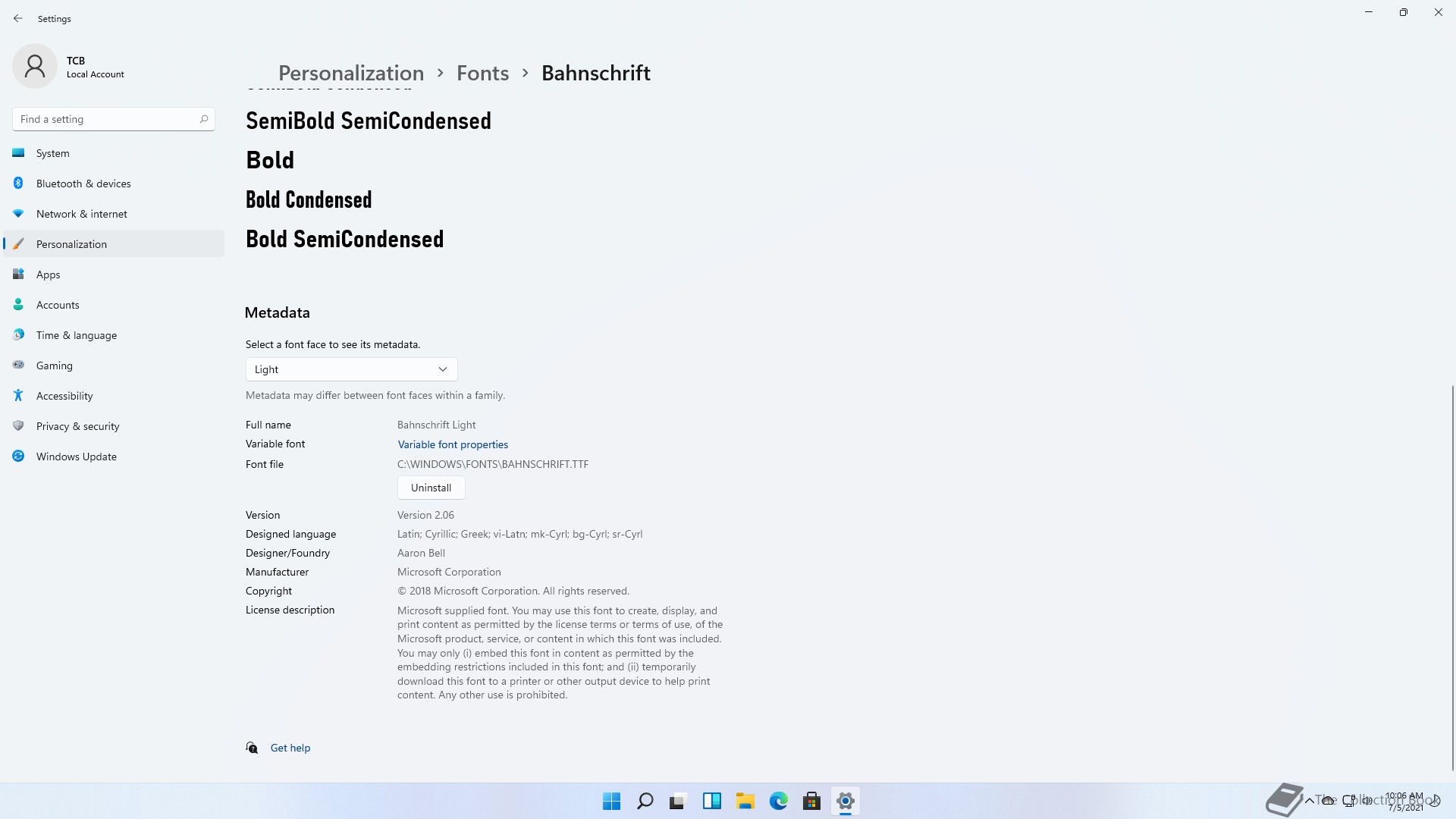Click the Designed language values line
1456x819 pixels.
[x=519, y=534]
